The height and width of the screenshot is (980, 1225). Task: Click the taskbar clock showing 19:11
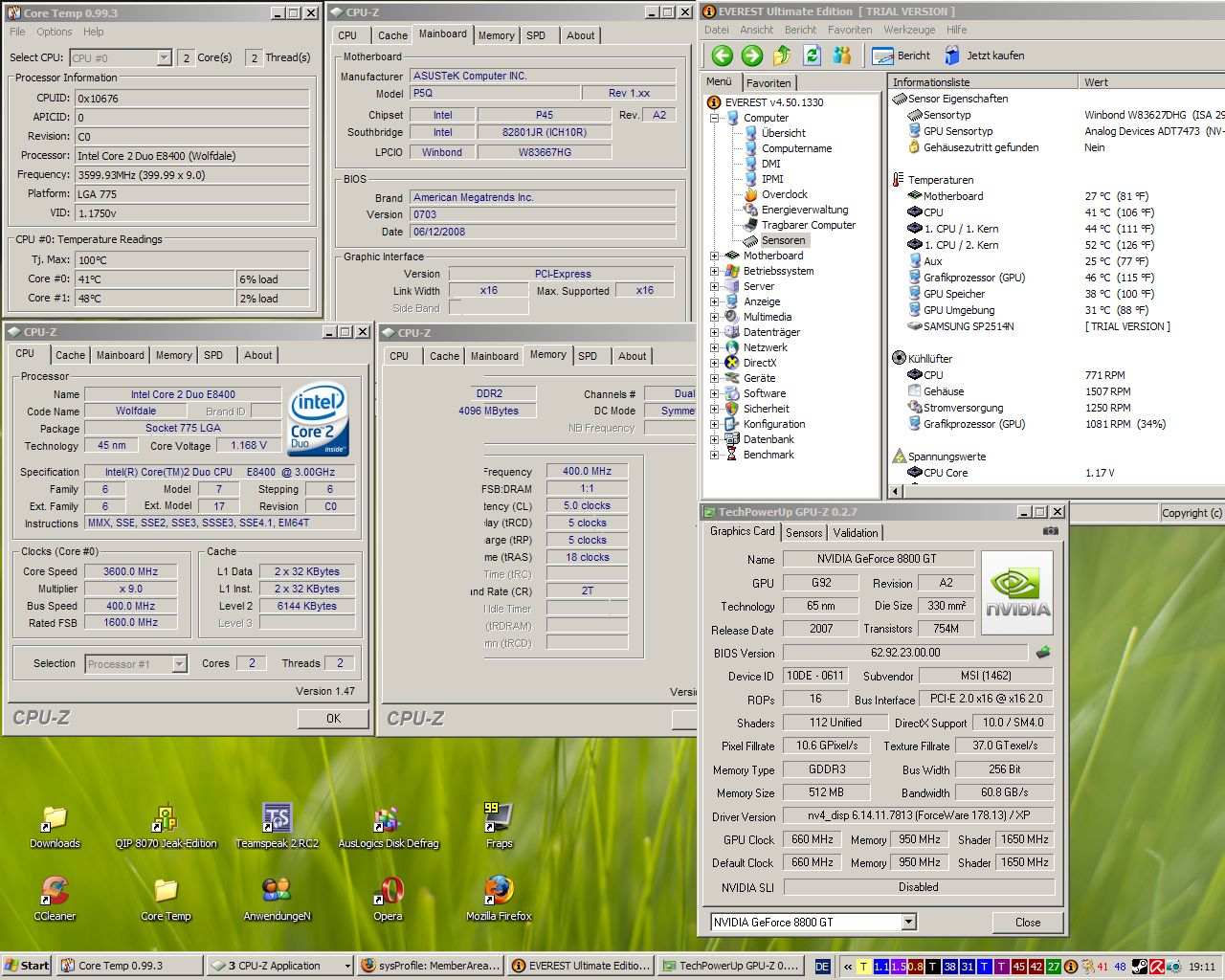click(1202, 967)
